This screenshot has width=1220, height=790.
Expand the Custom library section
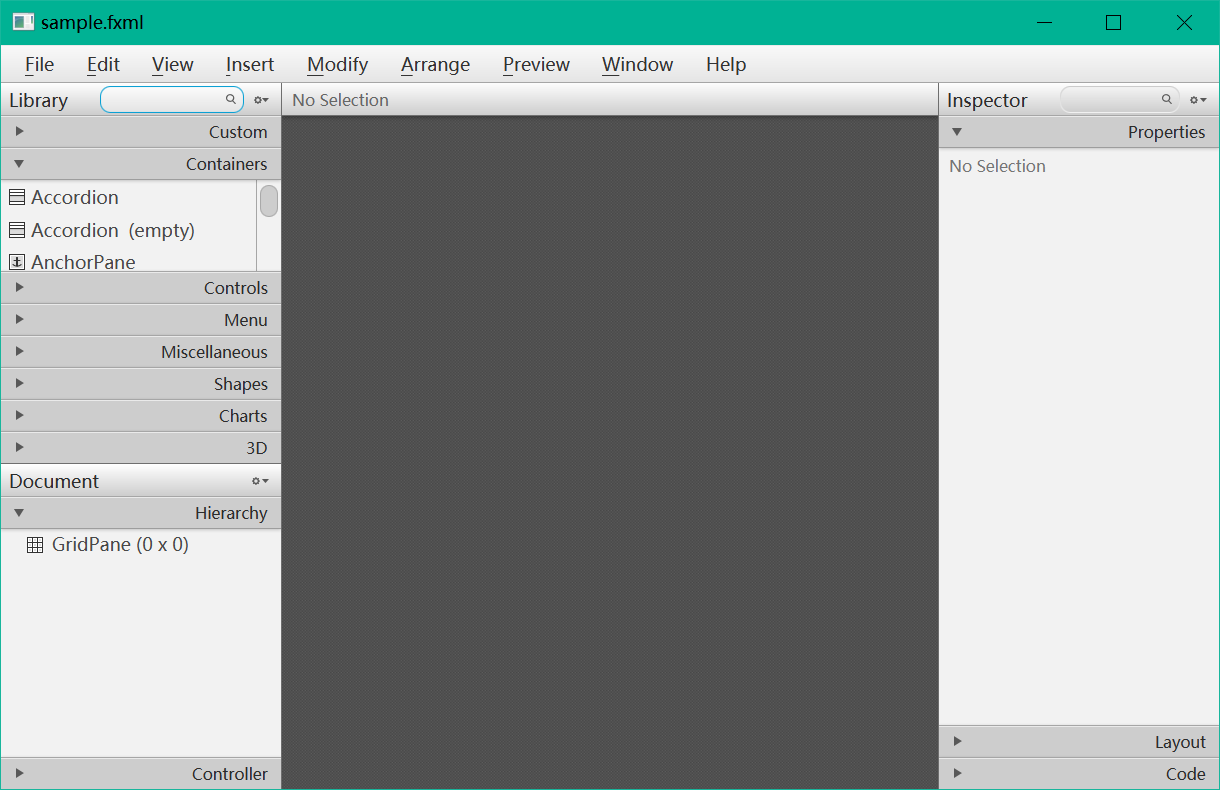[x=141, y=132]
